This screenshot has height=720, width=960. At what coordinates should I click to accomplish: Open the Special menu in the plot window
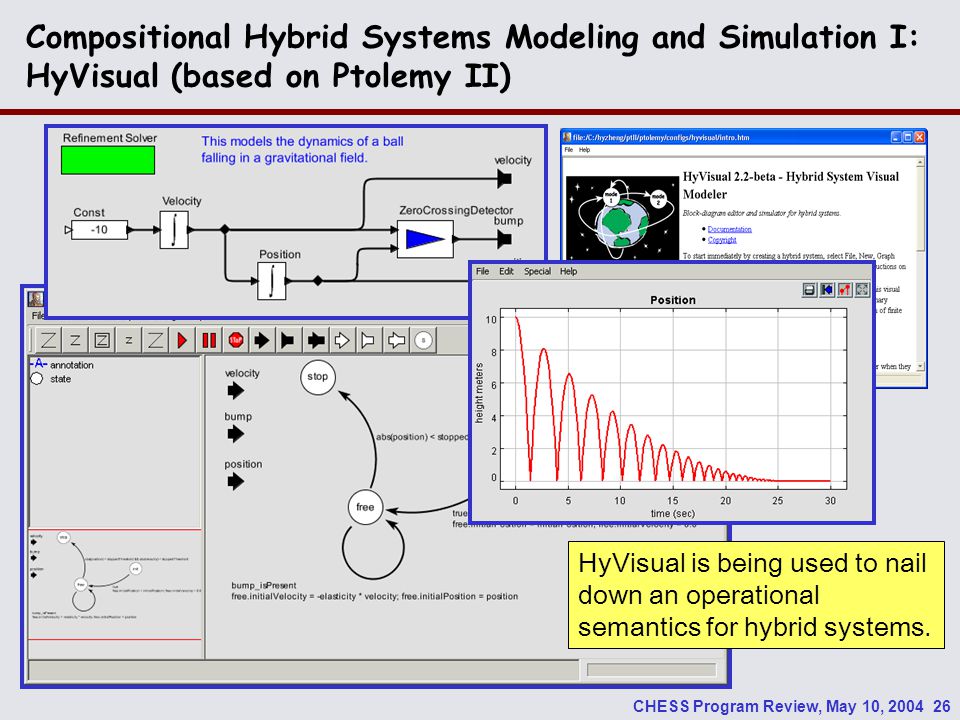click(x=537, y=271)
